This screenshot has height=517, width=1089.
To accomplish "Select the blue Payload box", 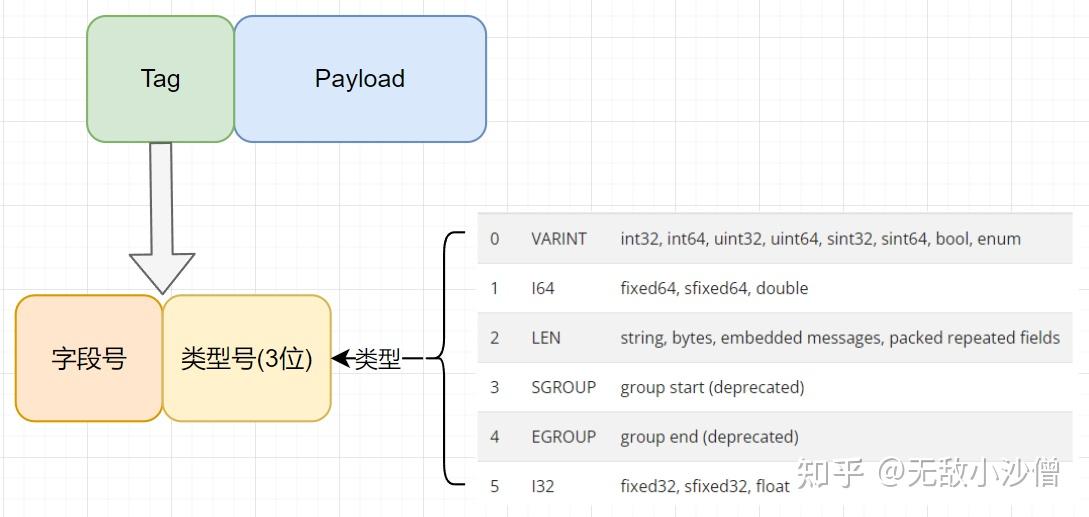I will (x=360, y=79).
